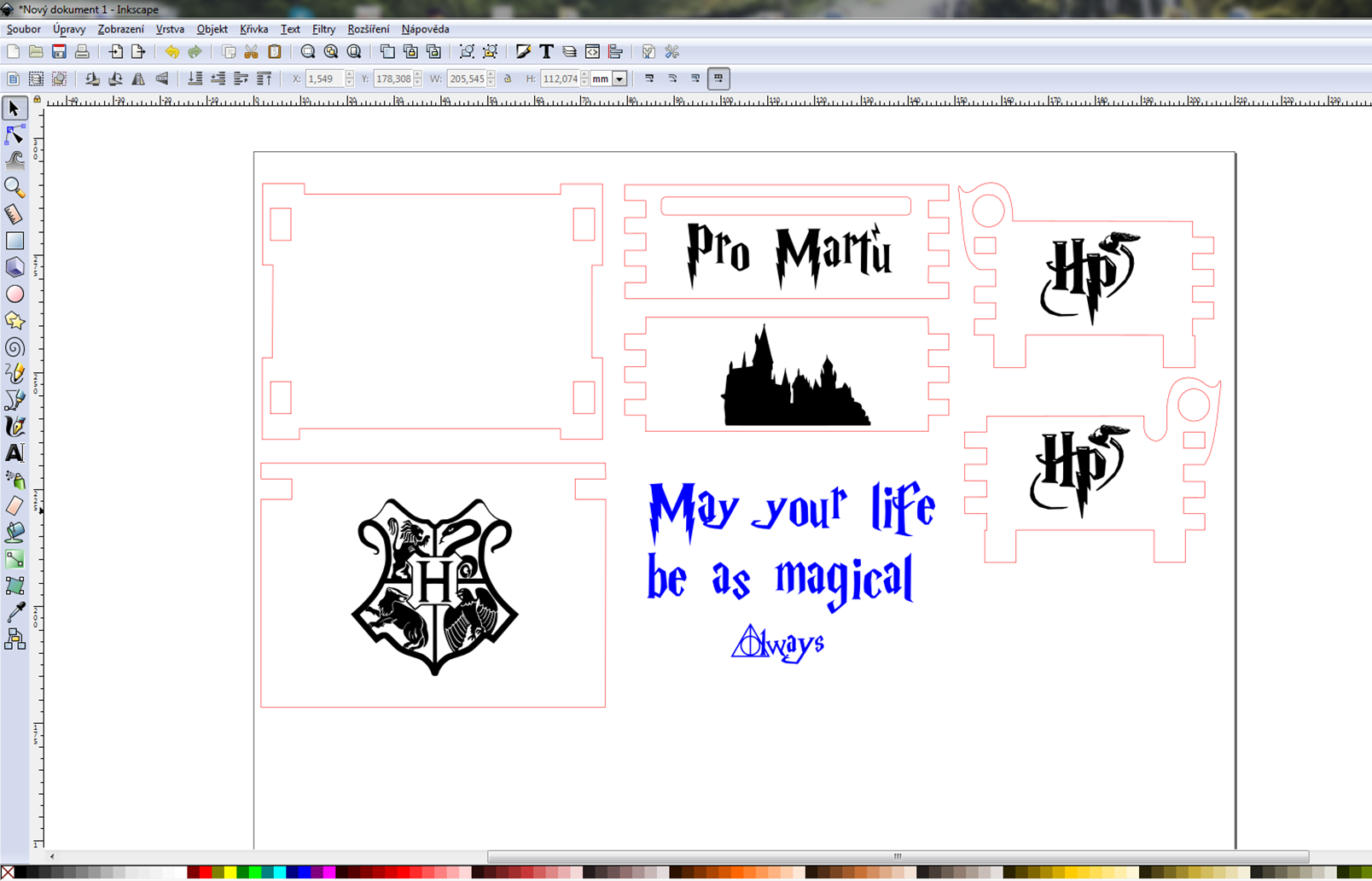
Task: Select the Paint bucket tool
Action: (x=15, y=533)
